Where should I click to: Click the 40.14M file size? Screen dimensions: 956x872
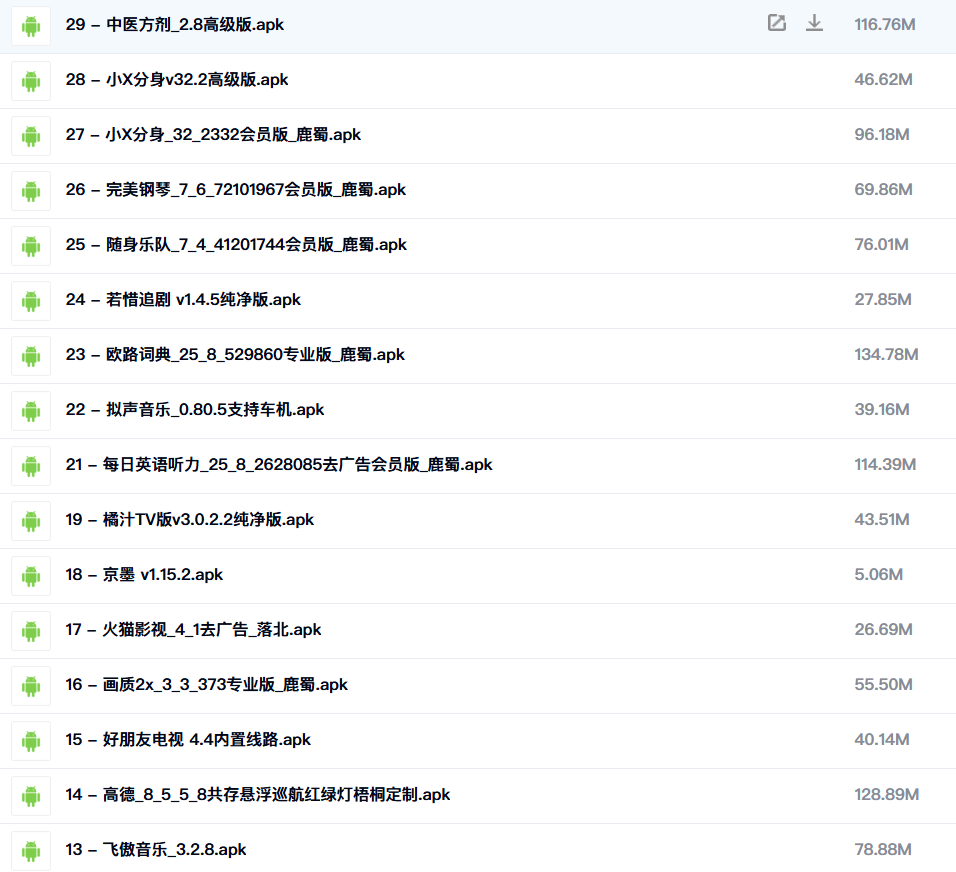coord(882,739)
